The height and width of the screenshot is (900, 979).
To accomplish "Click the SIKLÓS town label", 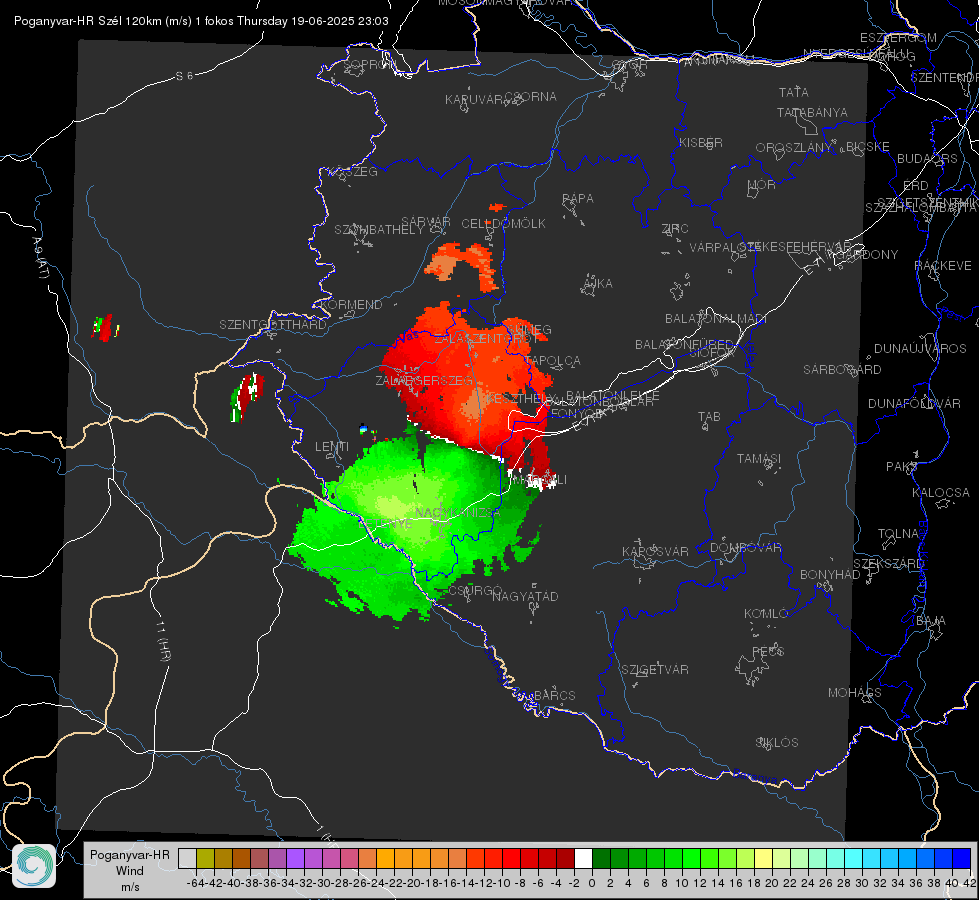I will [x=777, y=743].
